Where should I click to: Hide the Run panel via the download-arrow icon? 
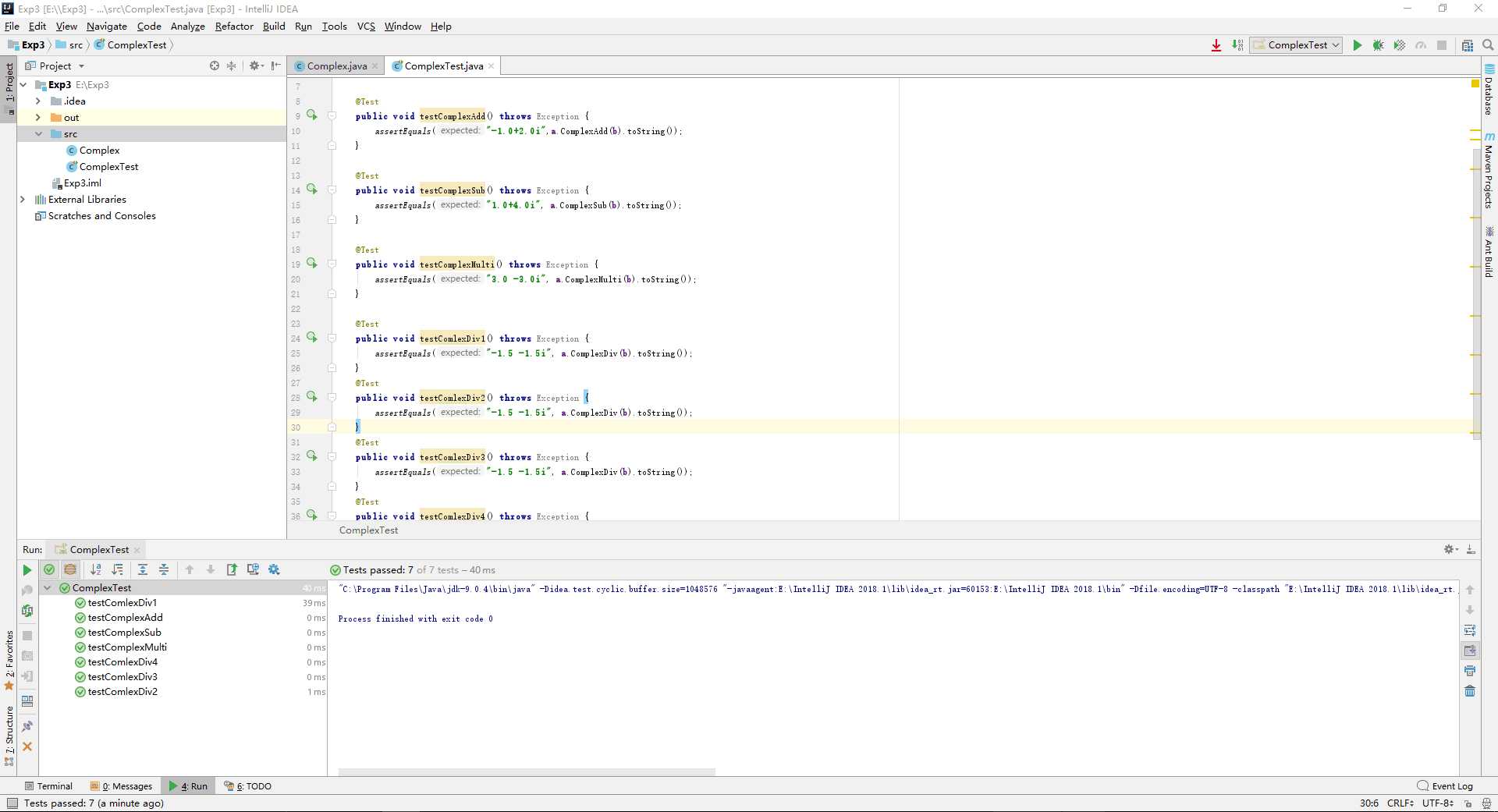tap(1471, 550)
